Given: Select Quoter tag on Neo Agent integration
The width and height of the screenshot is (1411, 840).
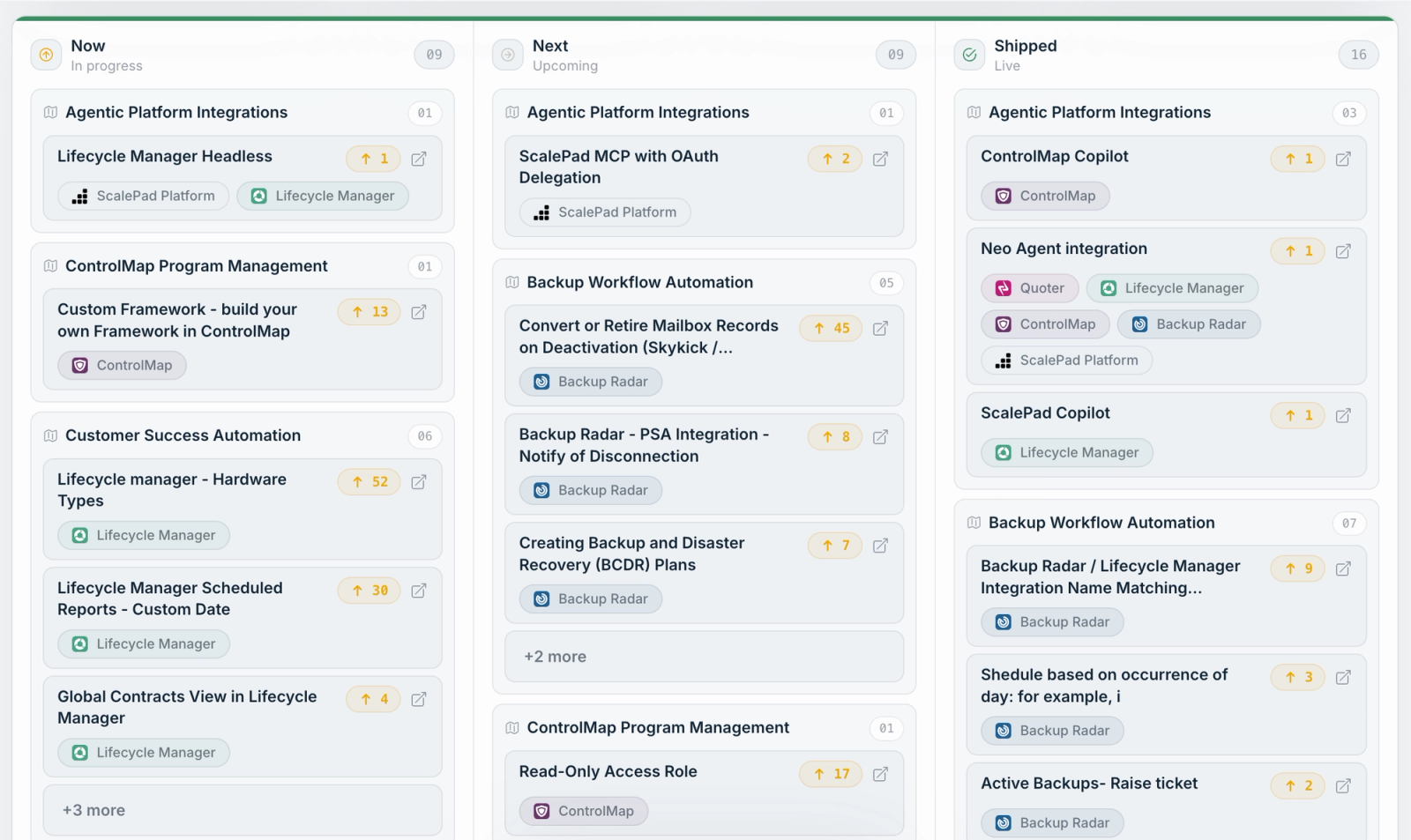Looking at the screenshot, I should [x=1030, y=288].
